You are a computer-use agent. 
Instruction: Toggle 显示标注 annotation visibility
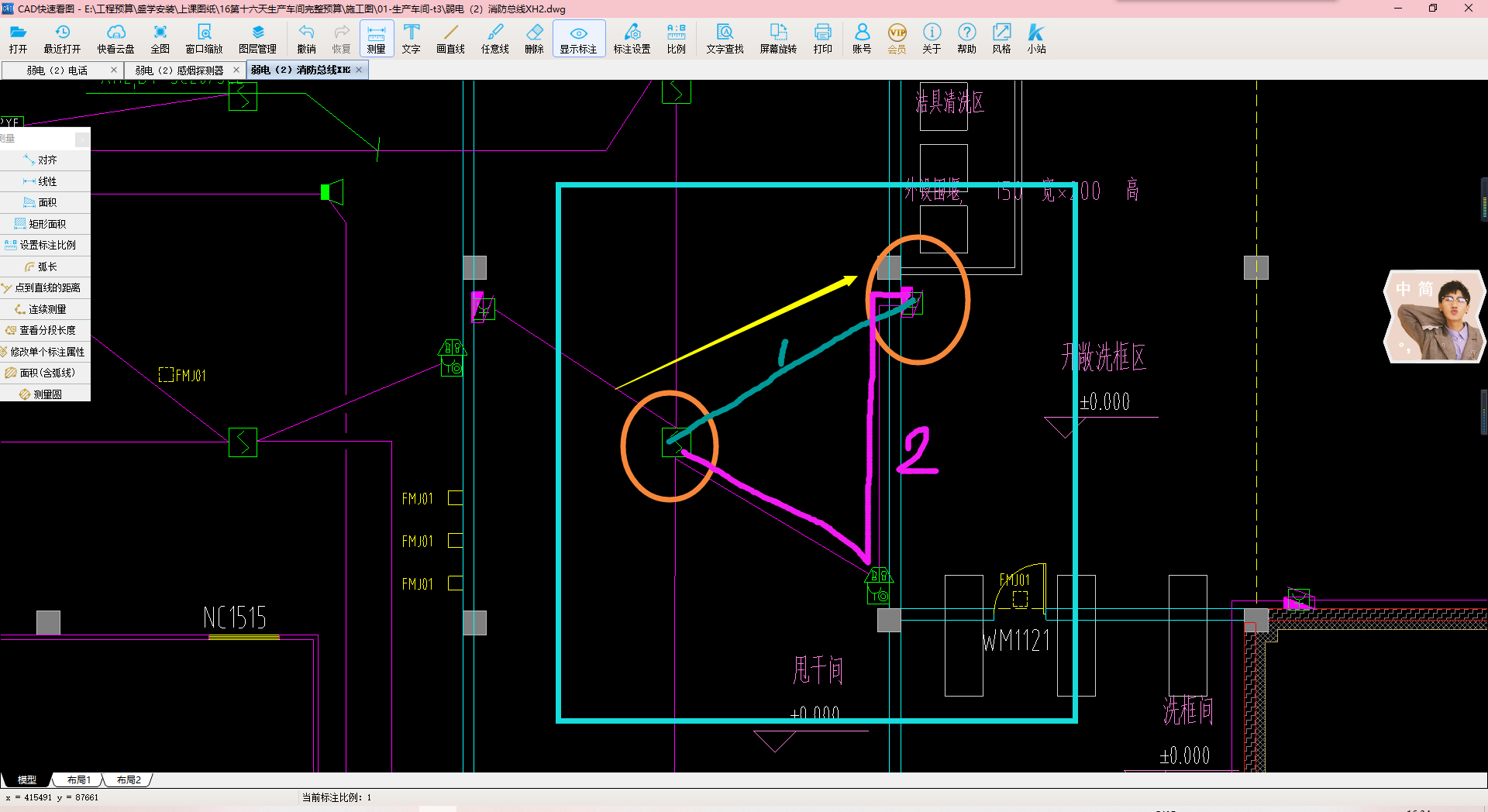click(x=578, y=39)
